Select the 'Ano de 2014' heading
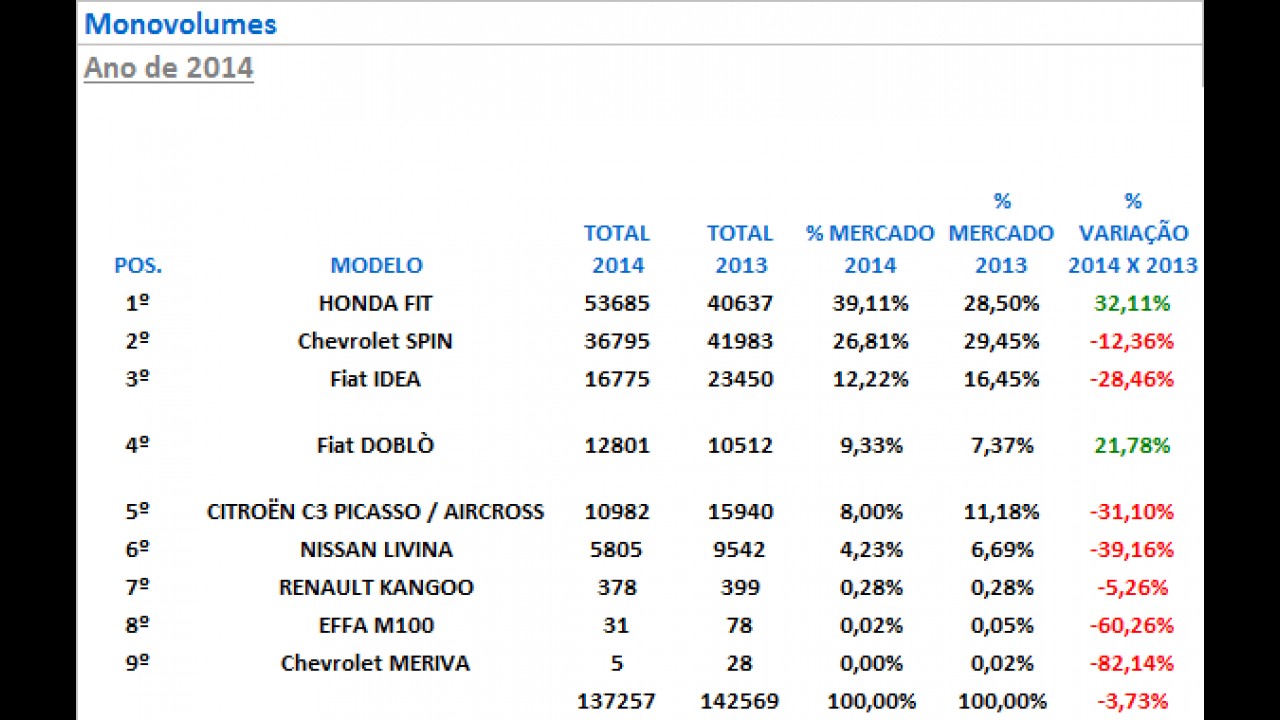Screen dimensions: 1280x720 click(168, 68)
